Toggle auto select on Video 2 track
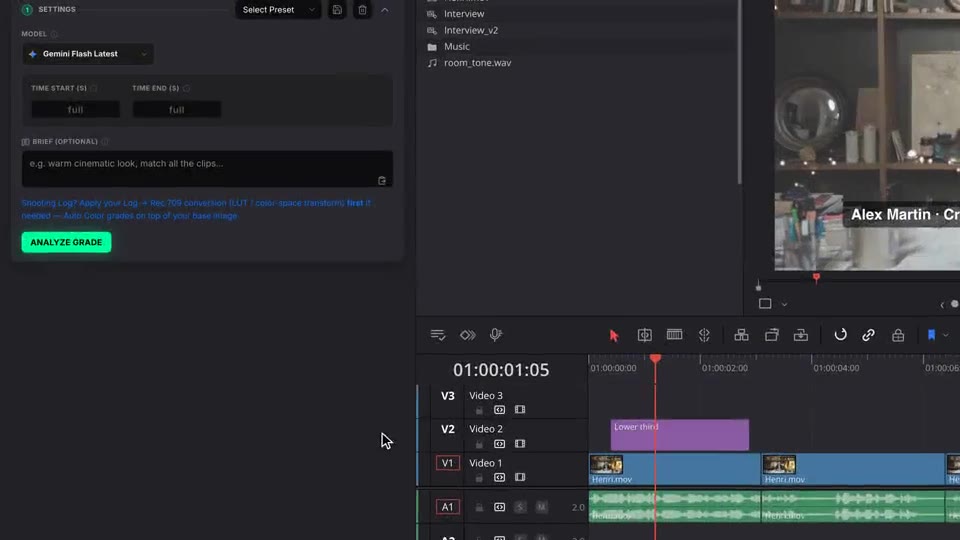 pos(500,444)
